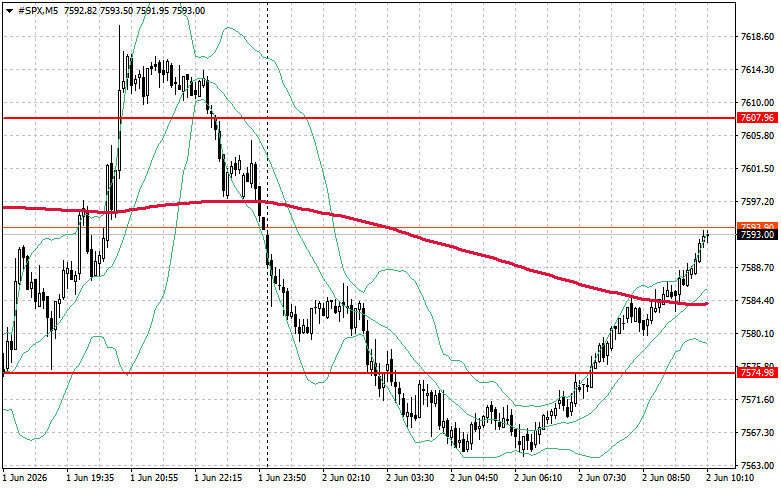
Task: Click the 1 Jun 23:50 time axis label
Action: click(x=282, y=478)
